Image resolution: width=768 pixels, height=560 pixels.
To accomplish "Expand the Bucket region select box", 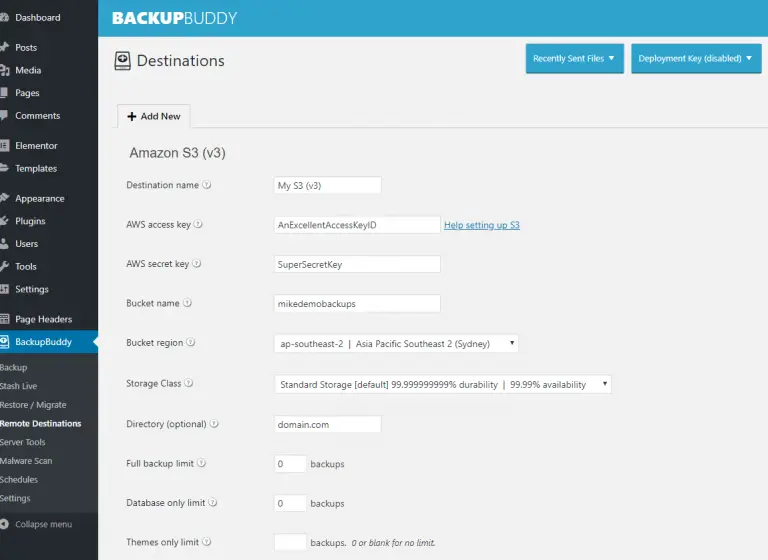I will tap(396, 343).
